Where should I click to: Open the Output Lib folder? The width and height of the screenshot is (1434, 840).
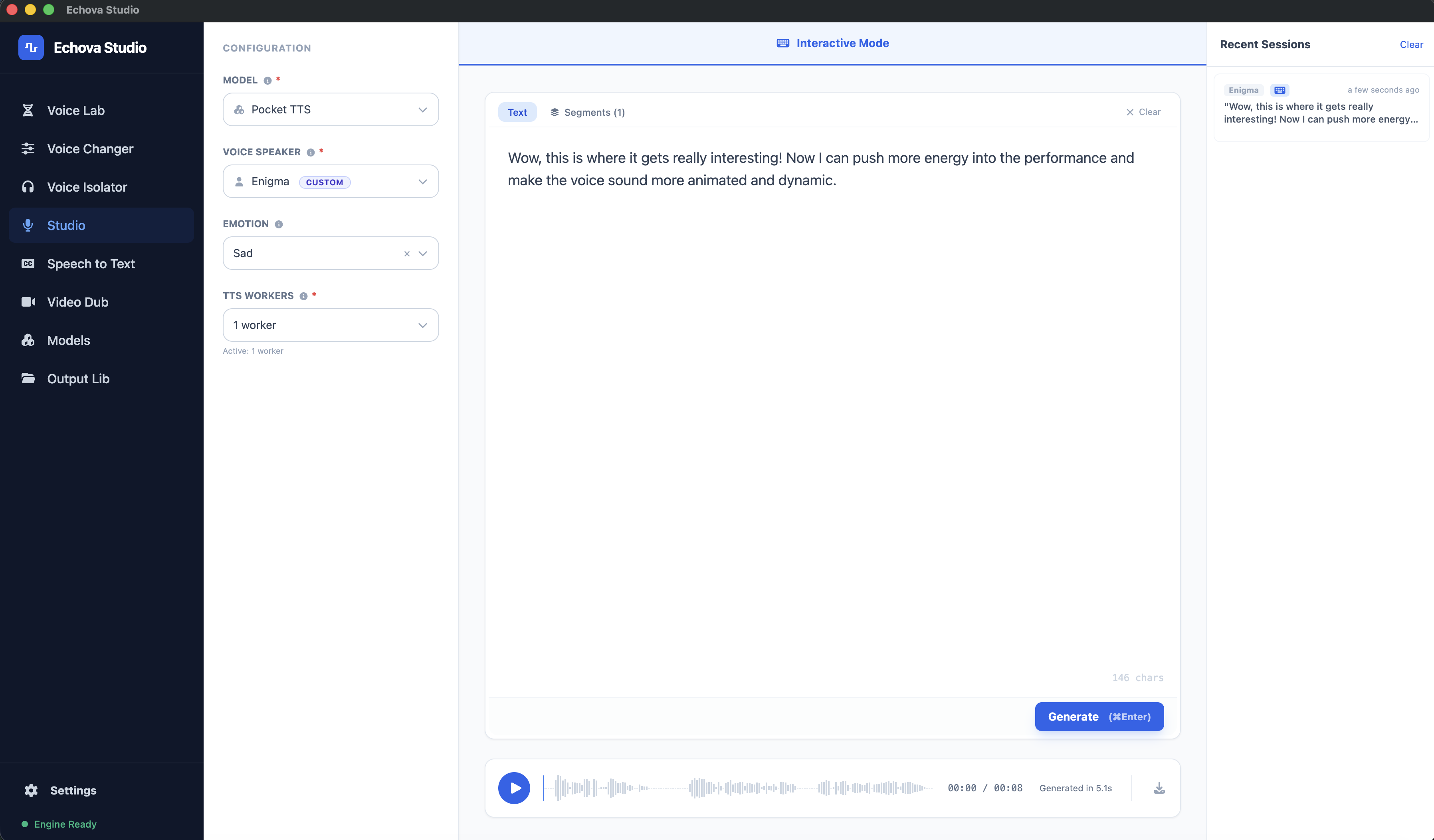point(77,378)
